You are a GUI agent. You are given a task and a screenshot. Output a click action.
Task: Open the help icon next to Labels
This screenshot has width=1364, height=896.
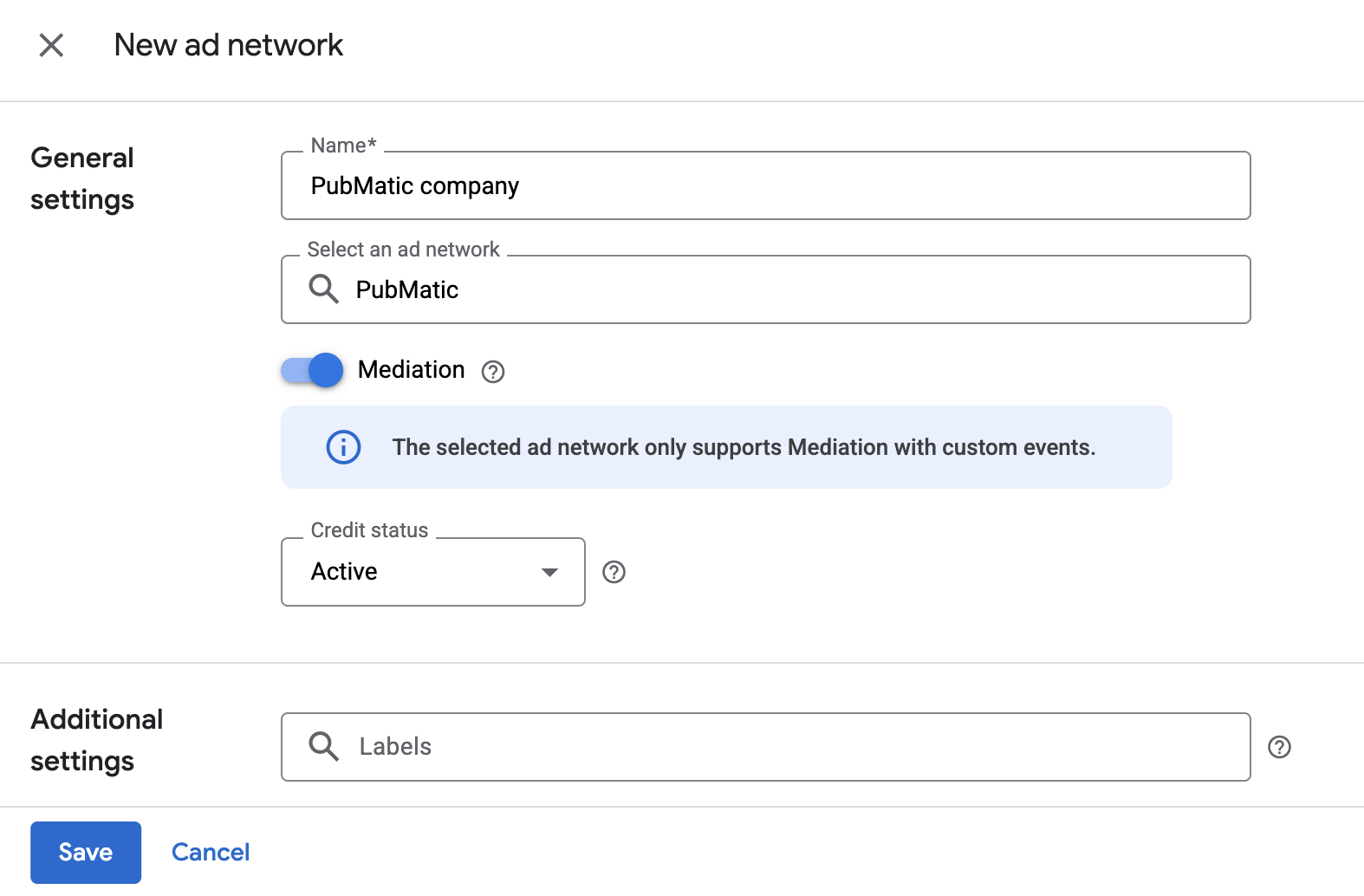1279,747
